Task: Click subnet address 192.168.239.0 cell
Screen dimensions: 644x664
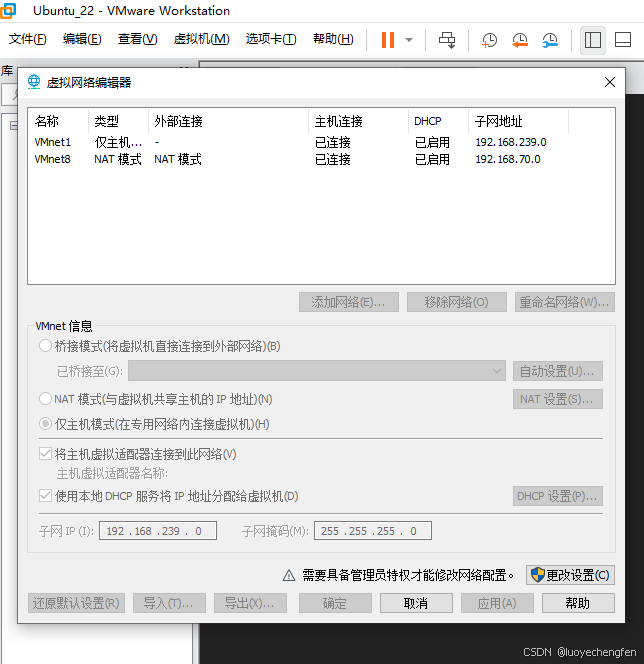Action: (x=511, y=142)
